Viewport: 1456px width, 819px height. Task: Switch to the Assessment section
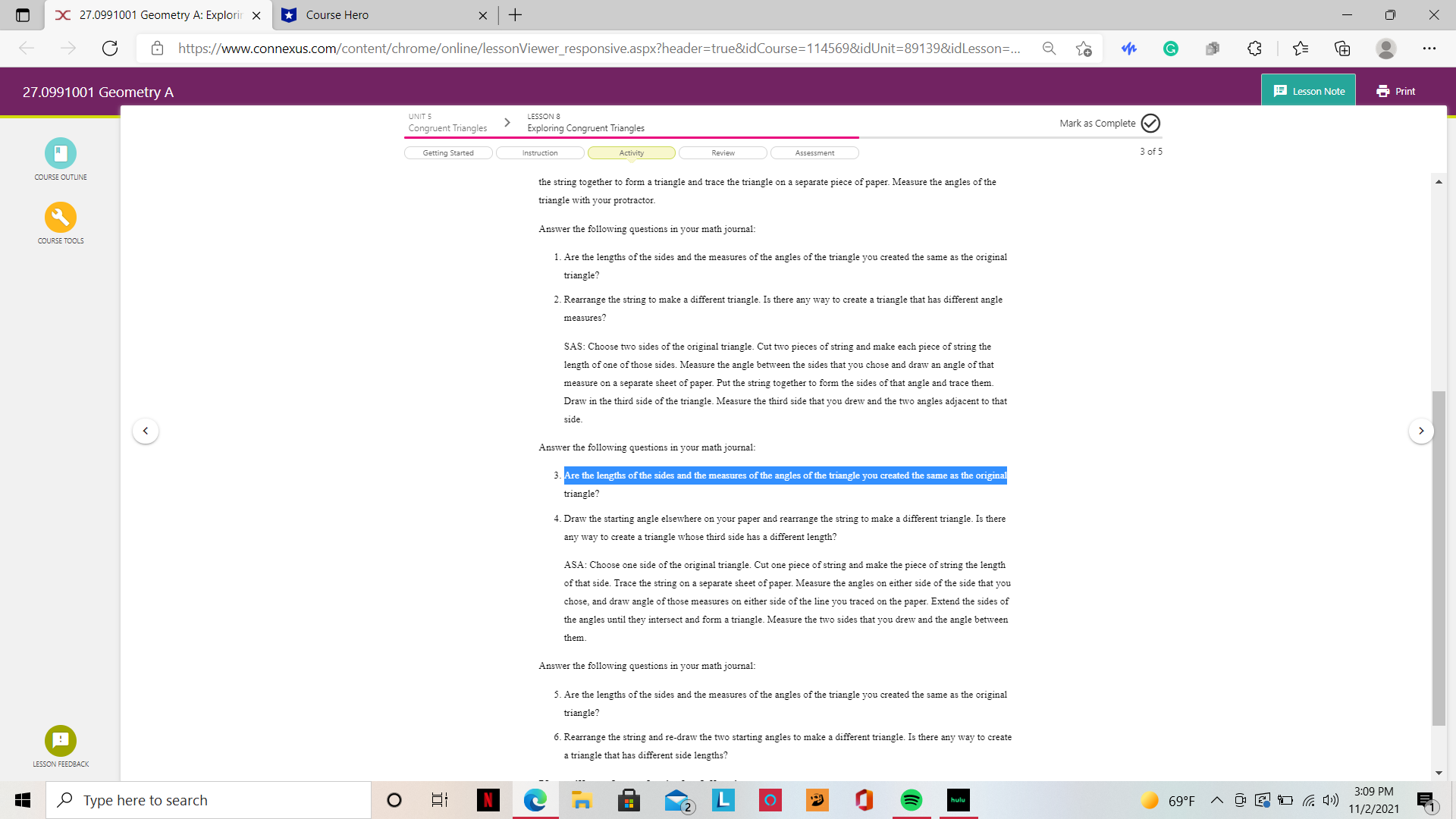point(814,153)
